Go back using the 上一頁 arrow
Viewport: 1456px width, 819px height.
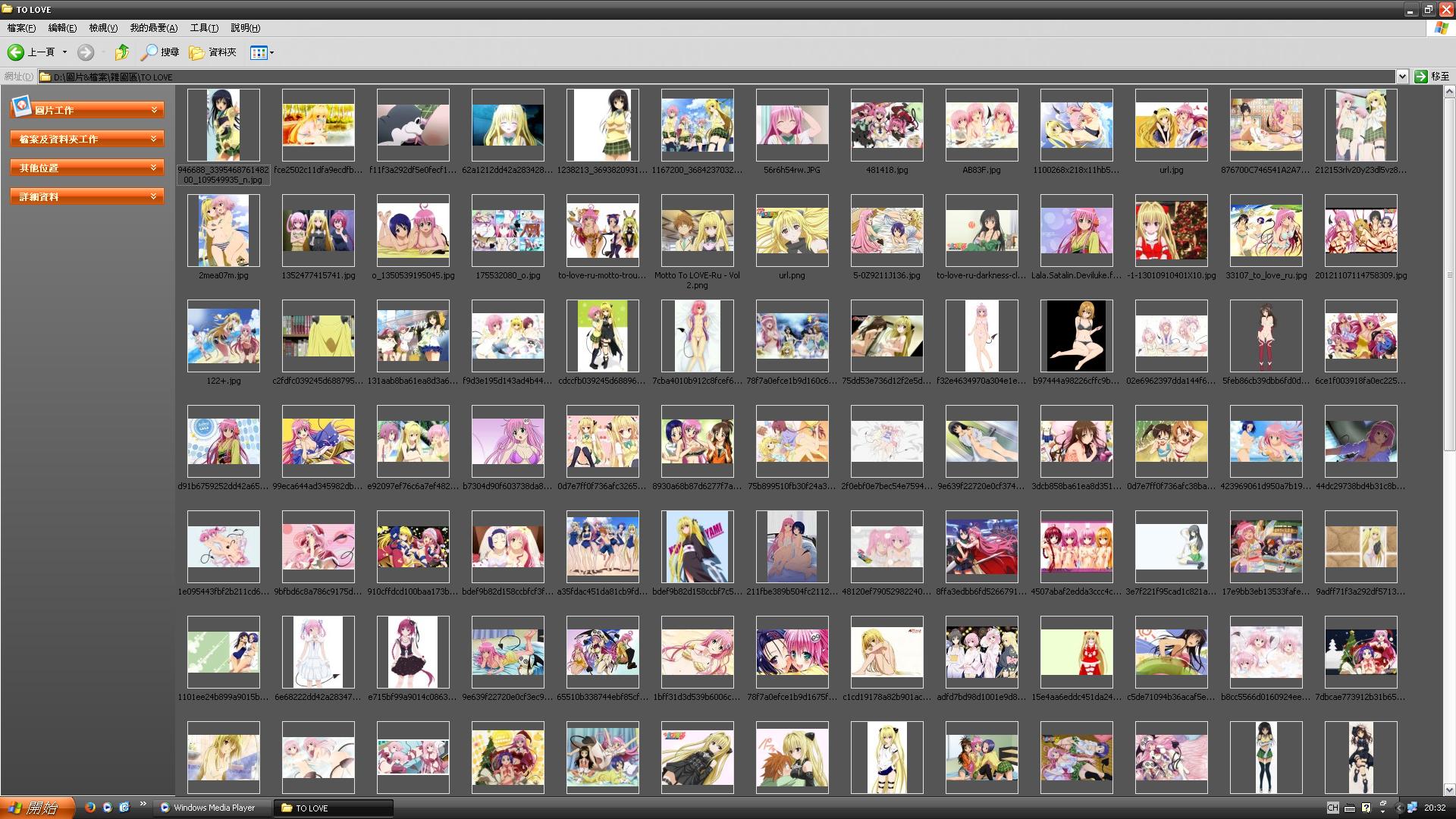[31, 52]
